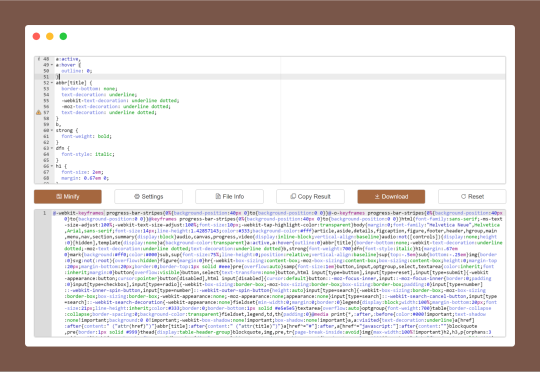Show File Info
Image resolution: width=540 pixels, height=372 pixels.
pos(229,197)
